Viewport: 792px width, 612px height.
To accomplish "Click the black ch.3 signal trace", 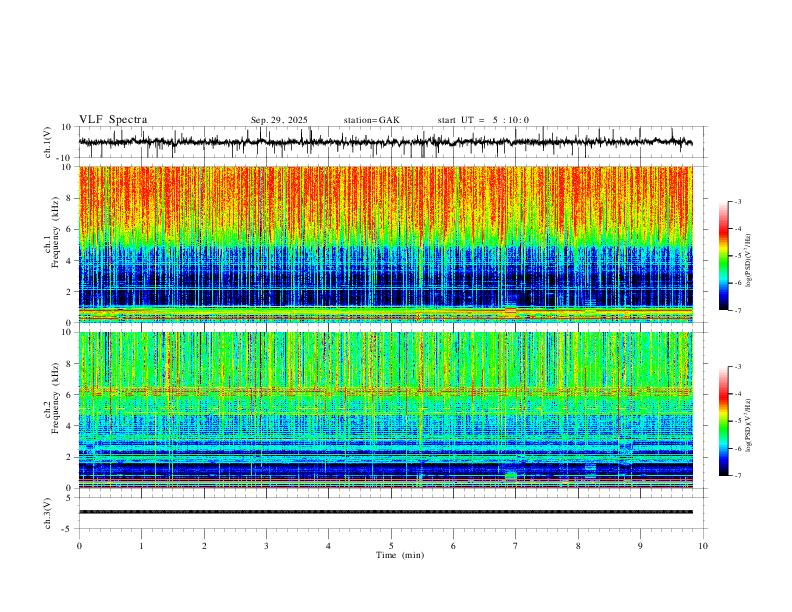I will tap(385, 512).
